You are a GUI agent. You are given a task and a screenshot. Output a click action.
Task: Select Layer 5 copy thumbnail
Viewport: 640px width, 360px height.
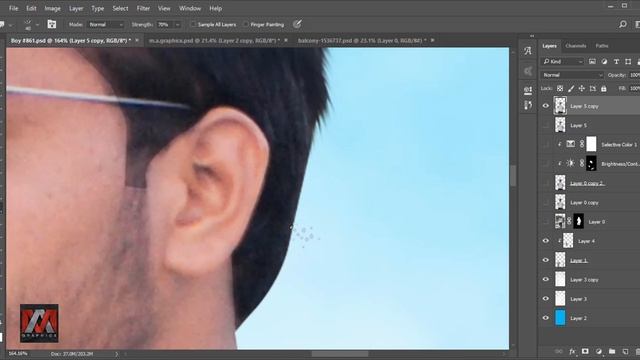click(560, 106)
